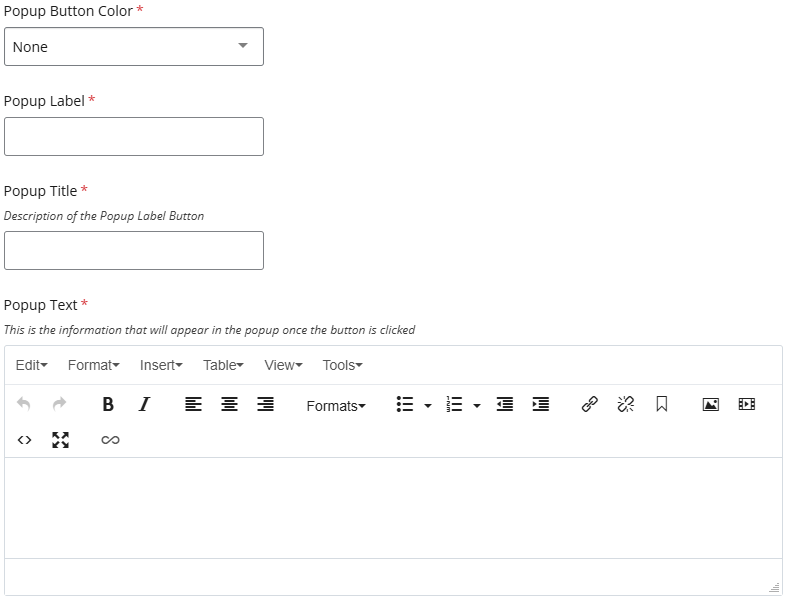Viewport: 785px width, 603px height.
Task: Toggle fullscreen editor mode
Action: click(60, 440)
